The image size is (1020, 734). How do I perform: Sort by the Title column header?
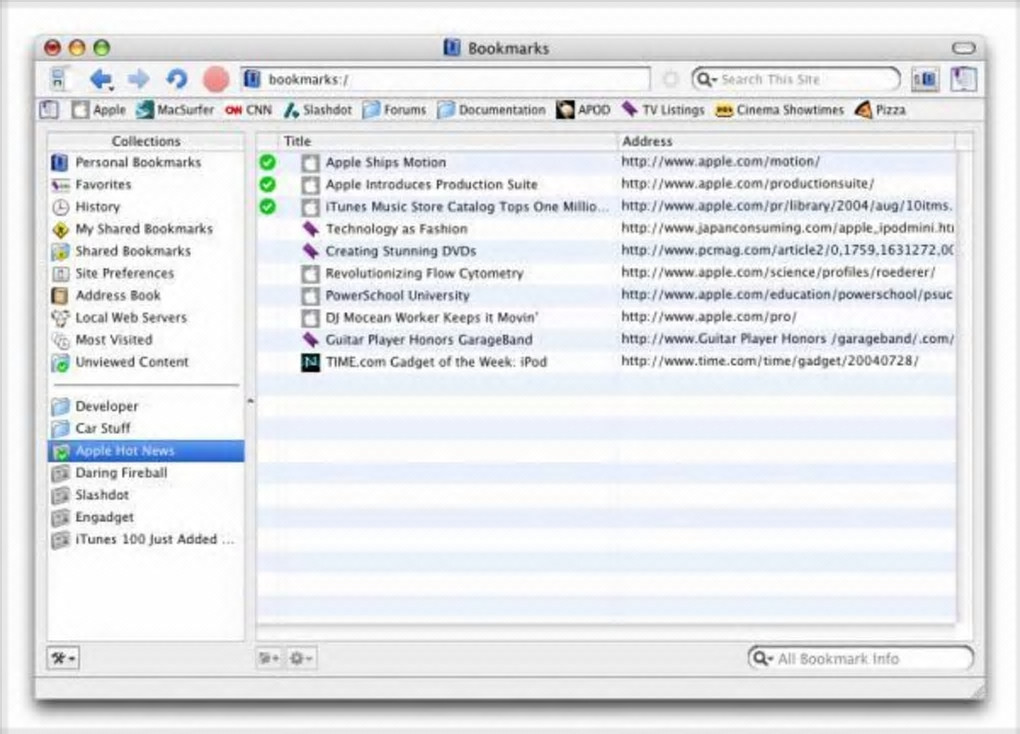click(x=448, y=141)
